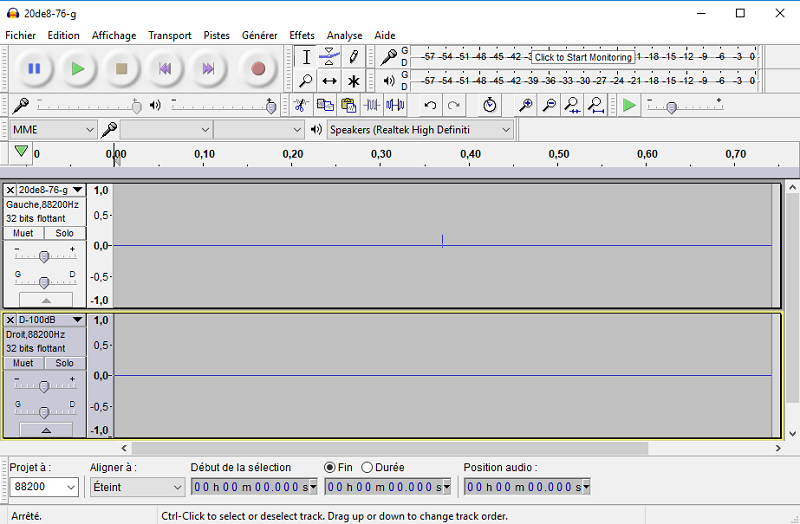Solo the 20de8-76-g track
This screenshot has height=524, width=800.
pyautogui.click(x=64, y=233)
